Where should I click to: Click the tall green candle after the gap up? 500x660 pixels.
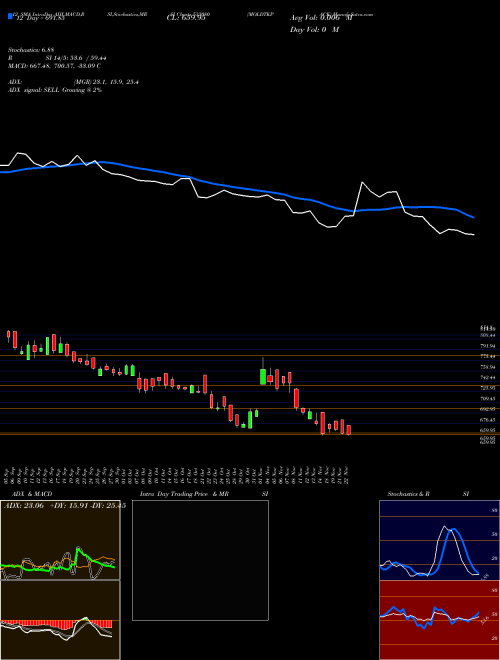[x=263, y=377]
